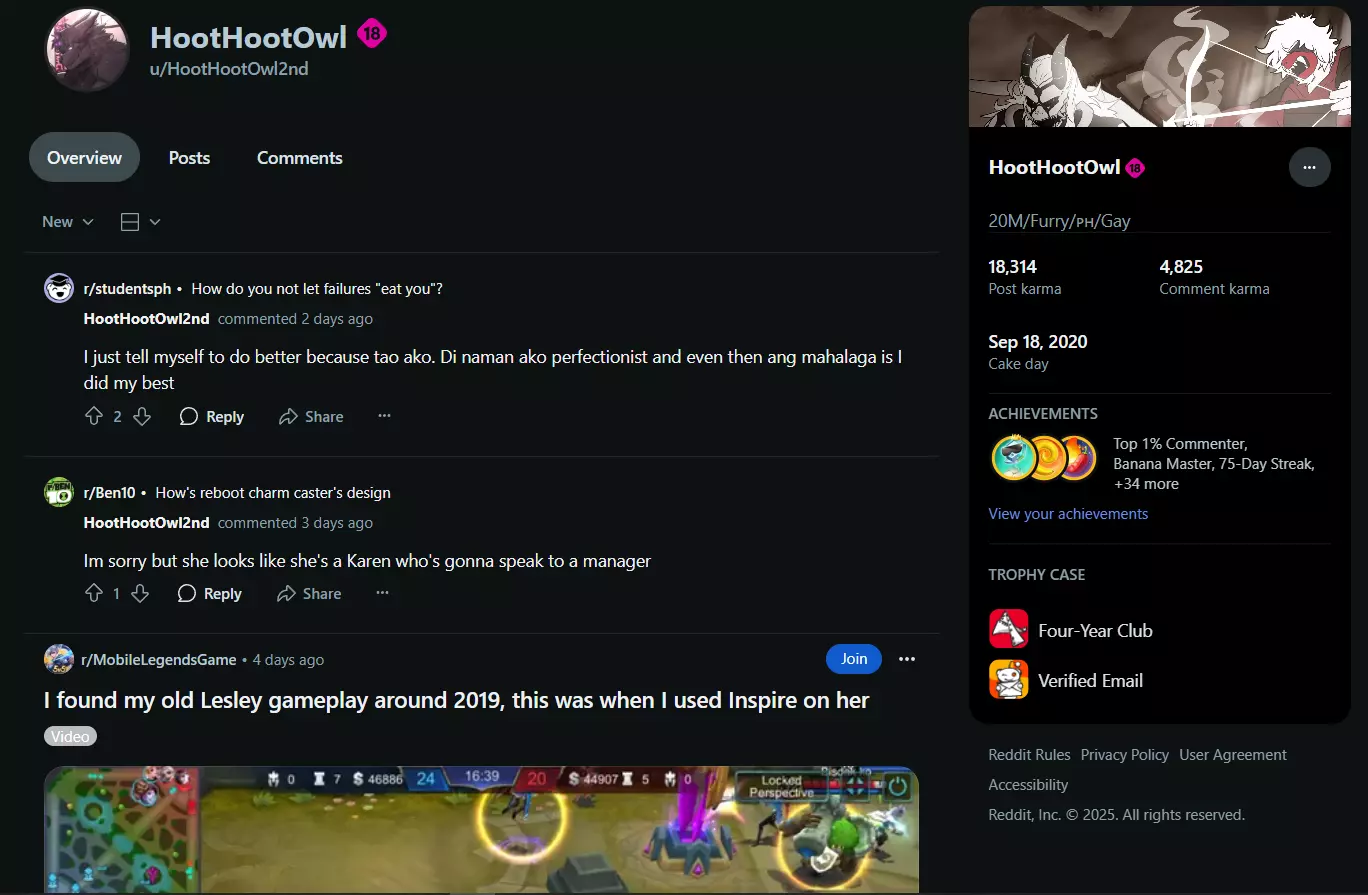Reply to the Ben10 comment
The image size is (1368, 895).
pyautogui.click(x=210, y=593)
